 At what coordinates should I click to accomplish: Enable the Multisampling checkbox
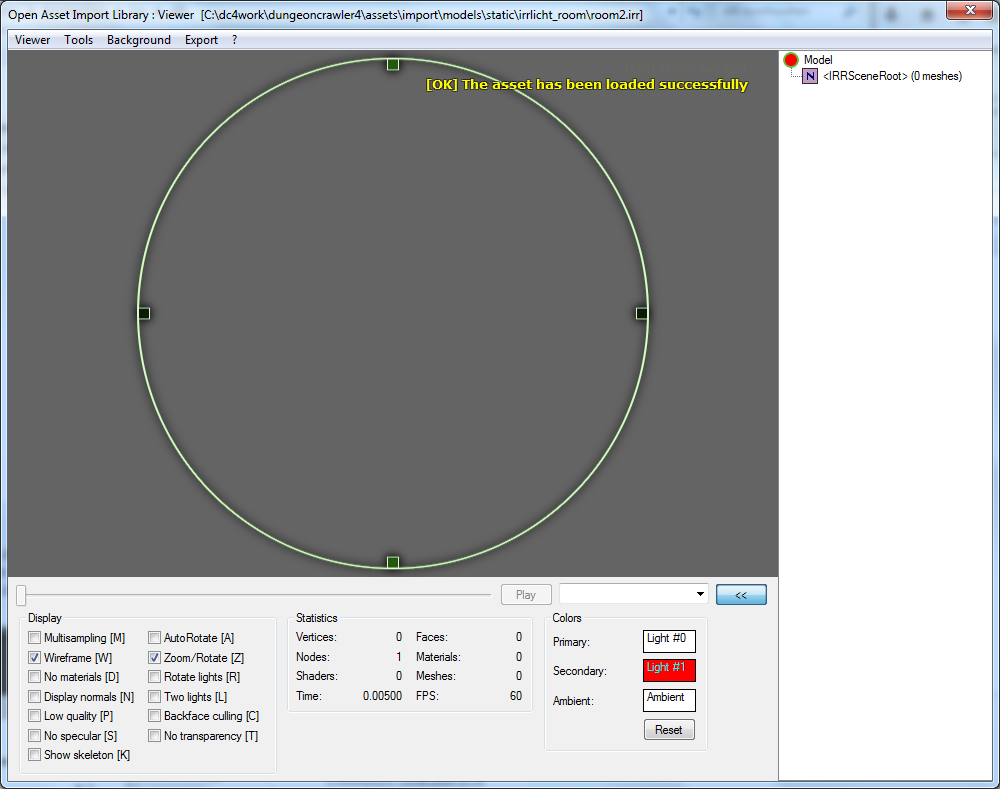click(x=35, y=638)
